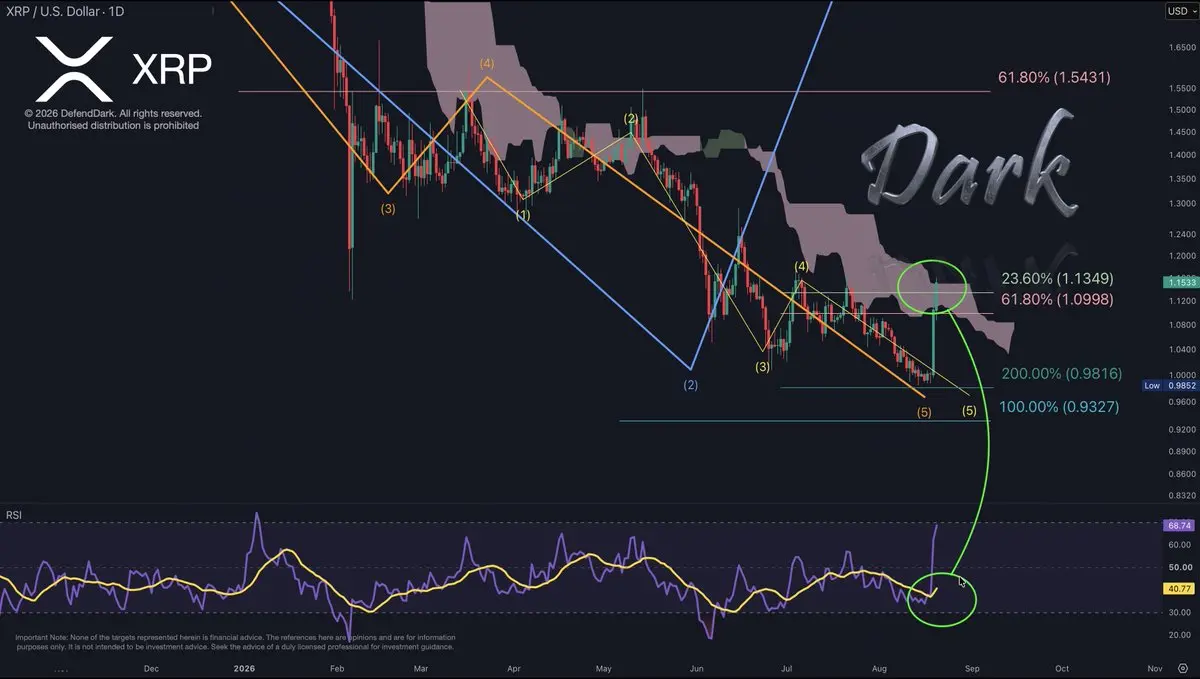
Task: Click the Oct label on time axis
Action: click(x=1061, y=668)
